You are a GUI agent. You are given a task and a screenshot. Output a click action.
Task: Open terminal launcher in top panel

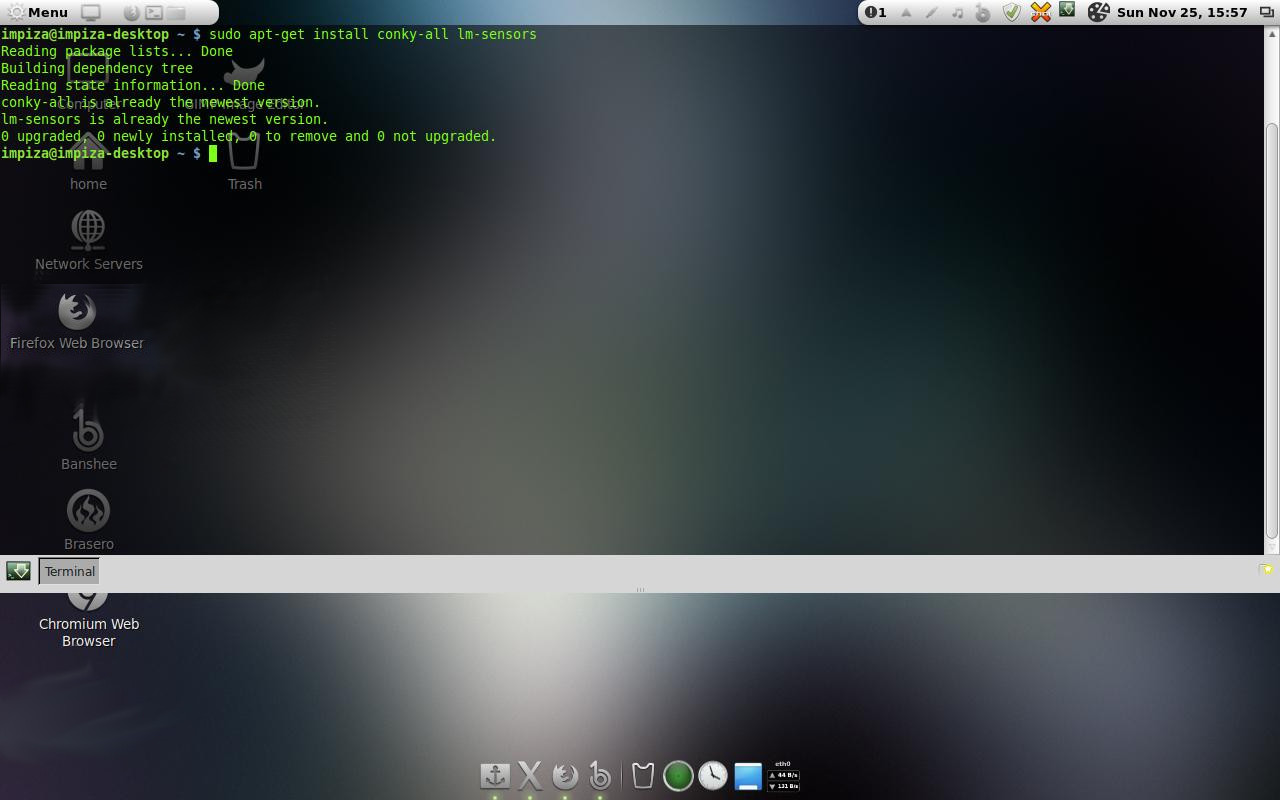click(x=154, y=13)
